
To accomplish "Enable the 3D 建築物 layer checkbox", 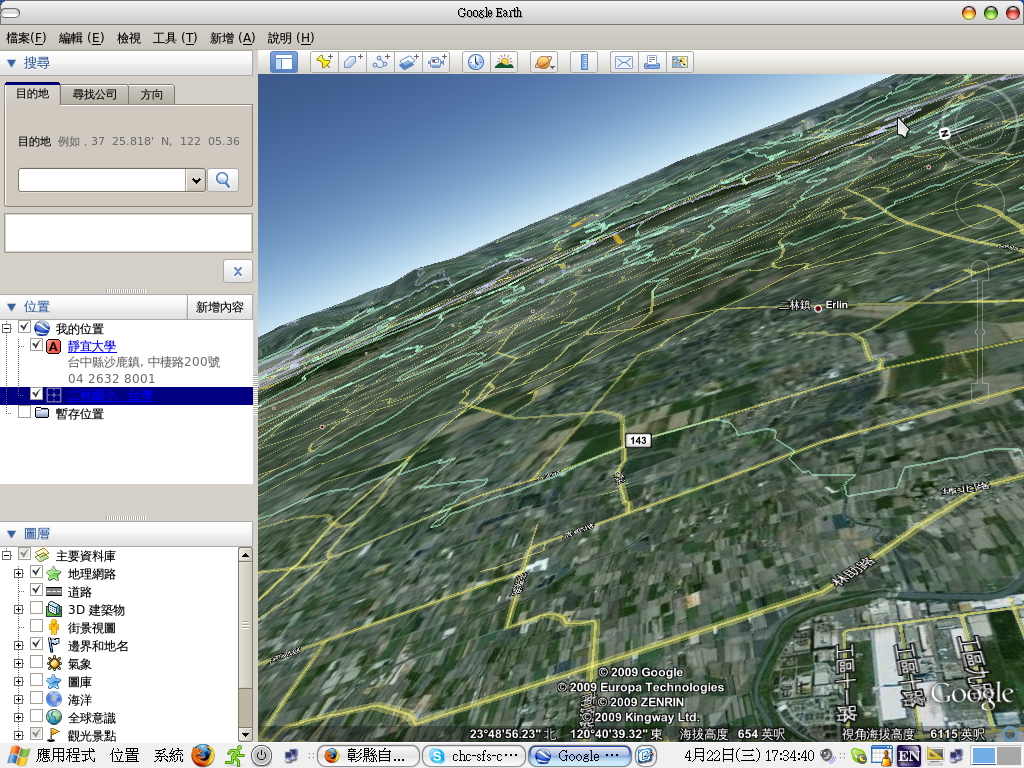I will pyautogui.click(x=37, y=609).
